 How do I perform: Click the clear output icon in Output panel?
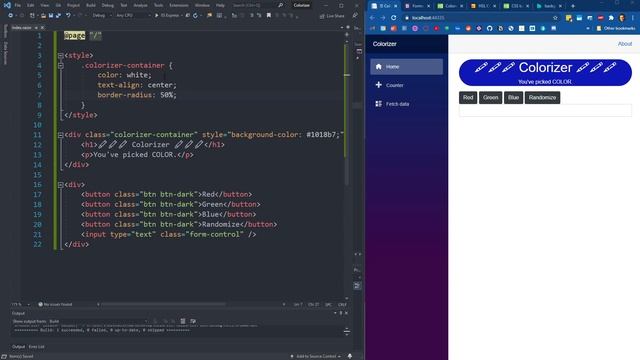tap(183, 321)
